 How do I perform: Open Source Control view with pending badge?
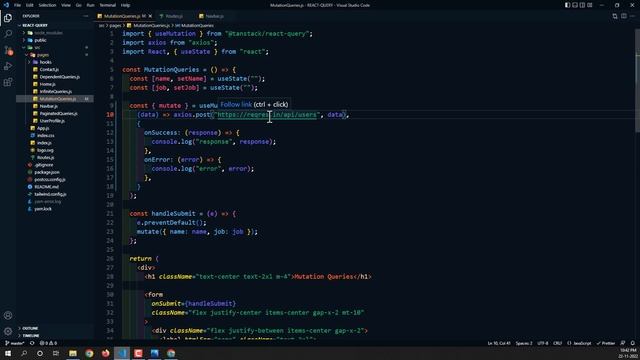[x=8, y=50]
